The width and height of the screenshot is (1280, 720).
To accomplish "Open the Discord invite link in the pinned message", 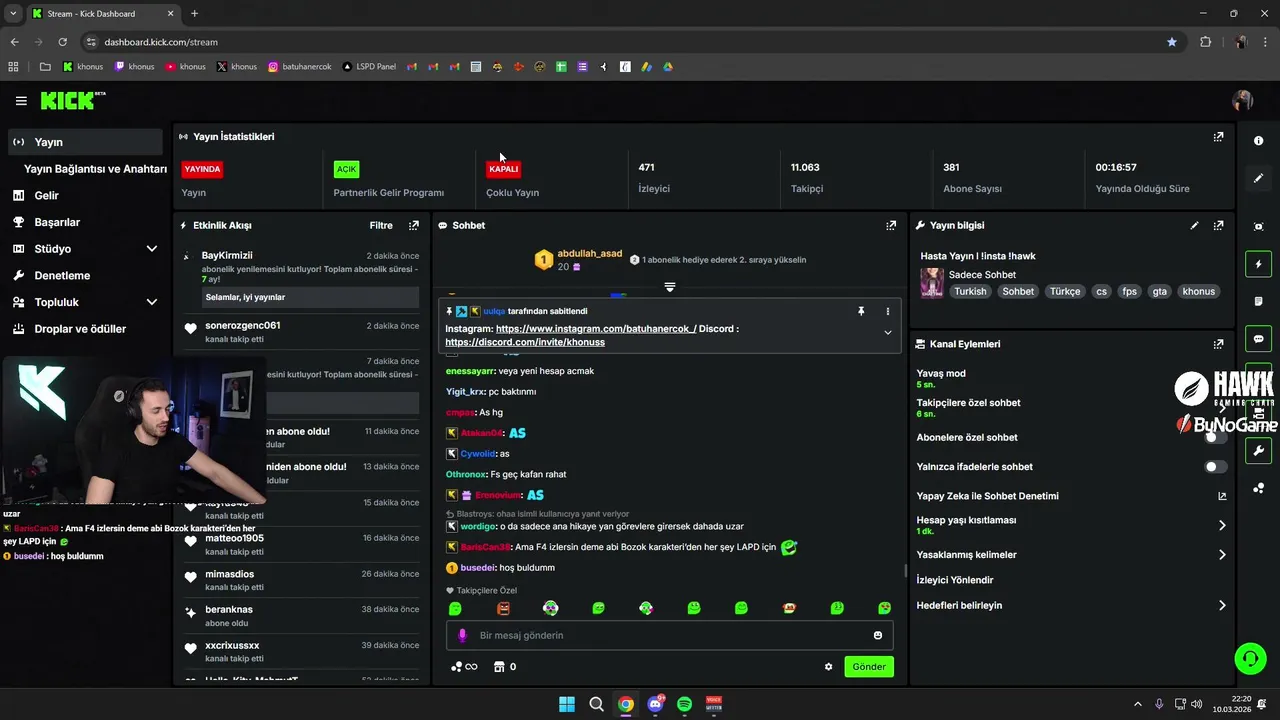I will pyautogui.click(x=525, y=342).
